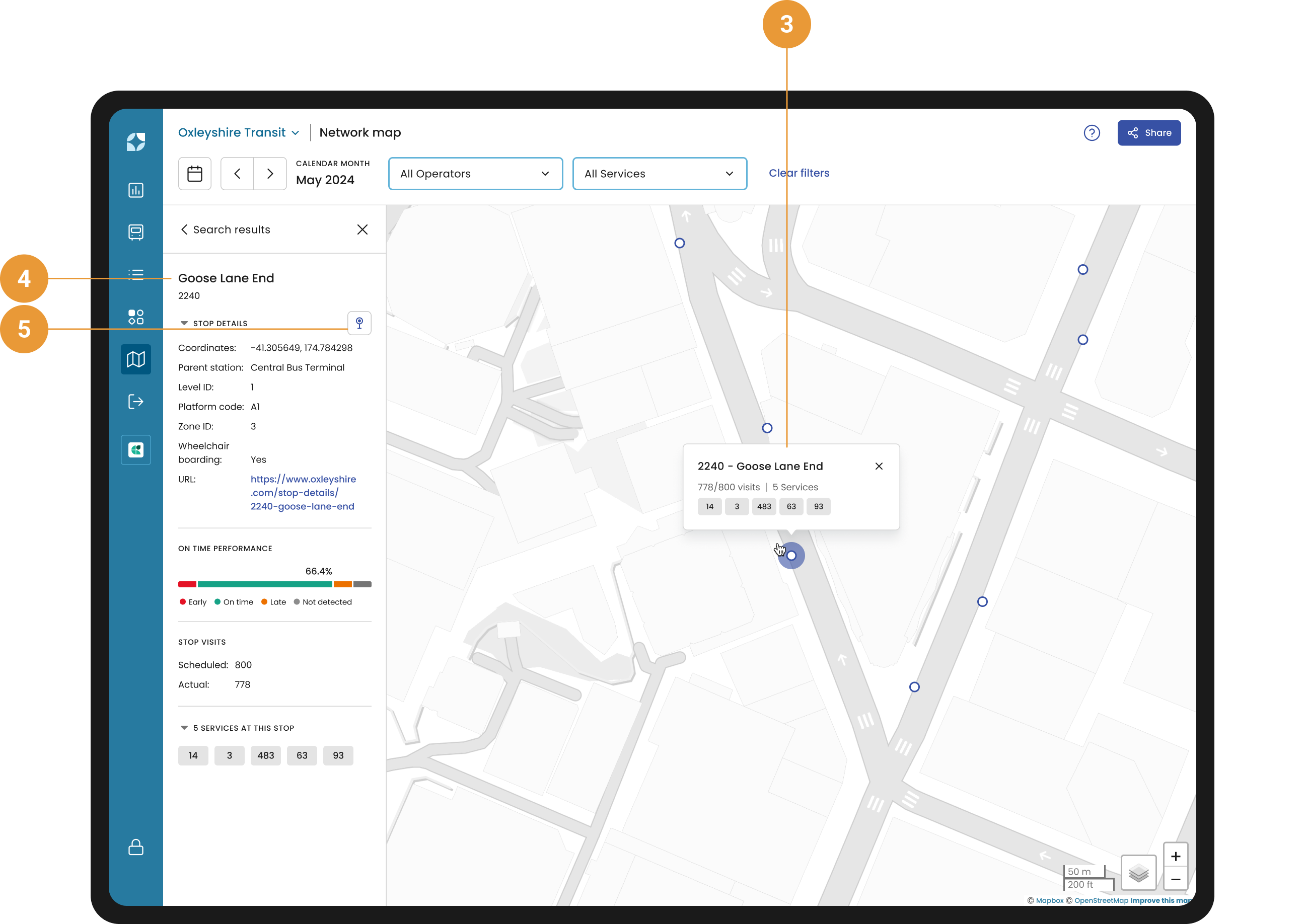Click the help question mark icon
The height and width of the screenshot is (924, 1305).
[x=1092, y=133]
